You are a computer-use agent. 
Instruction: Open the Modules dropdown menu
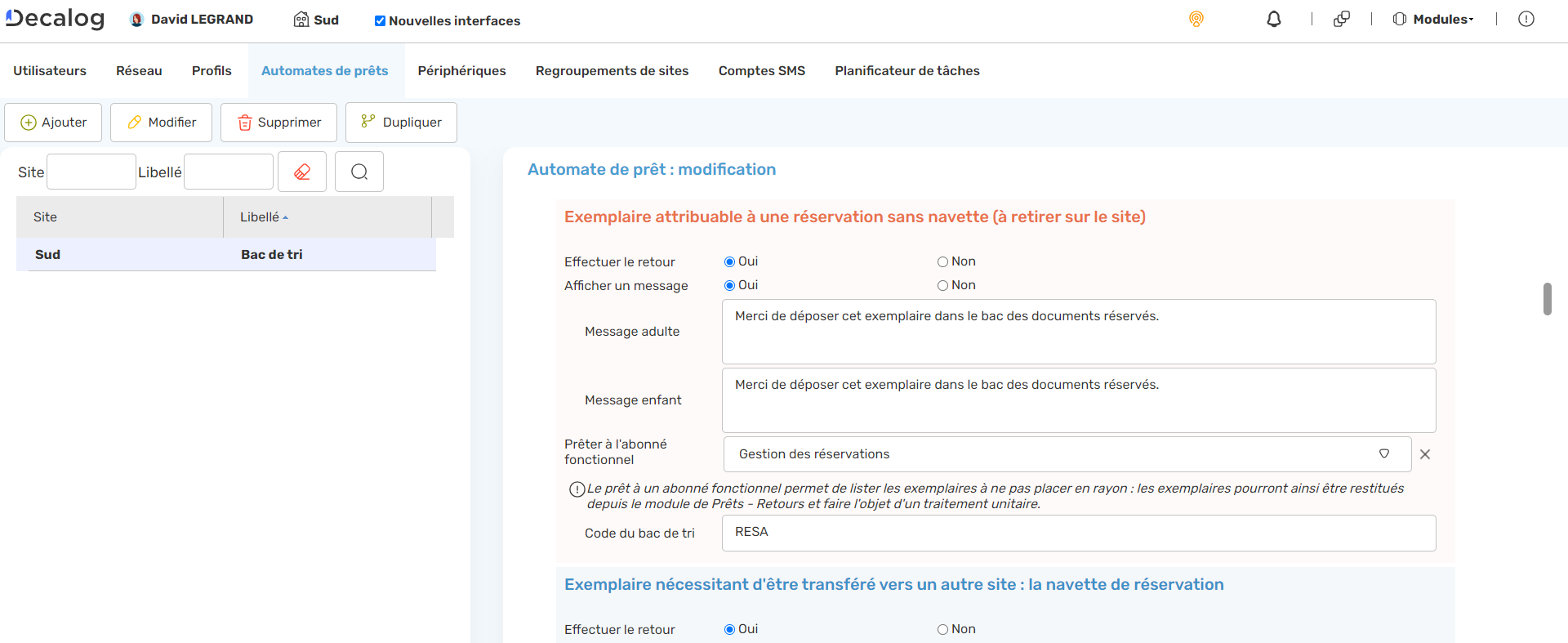1433,19
